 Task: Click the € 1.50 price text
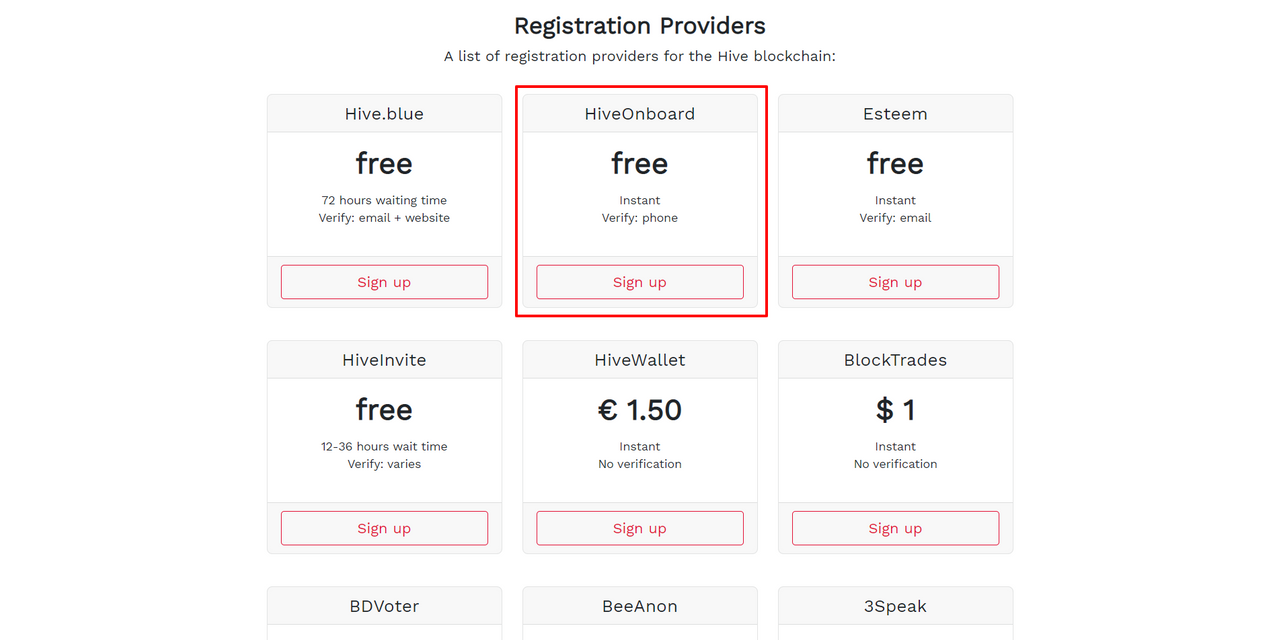640,410
